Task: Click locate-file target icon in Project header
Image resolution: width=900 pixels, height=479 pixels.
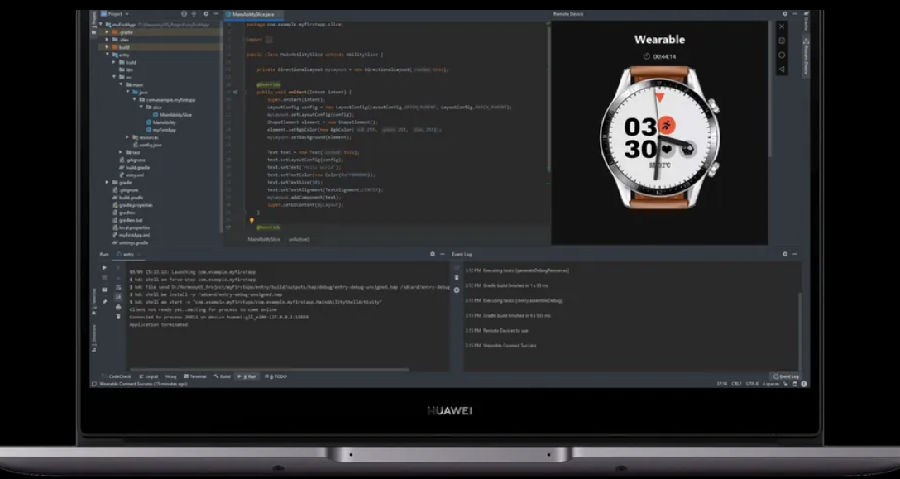Action: pos(184,14)
